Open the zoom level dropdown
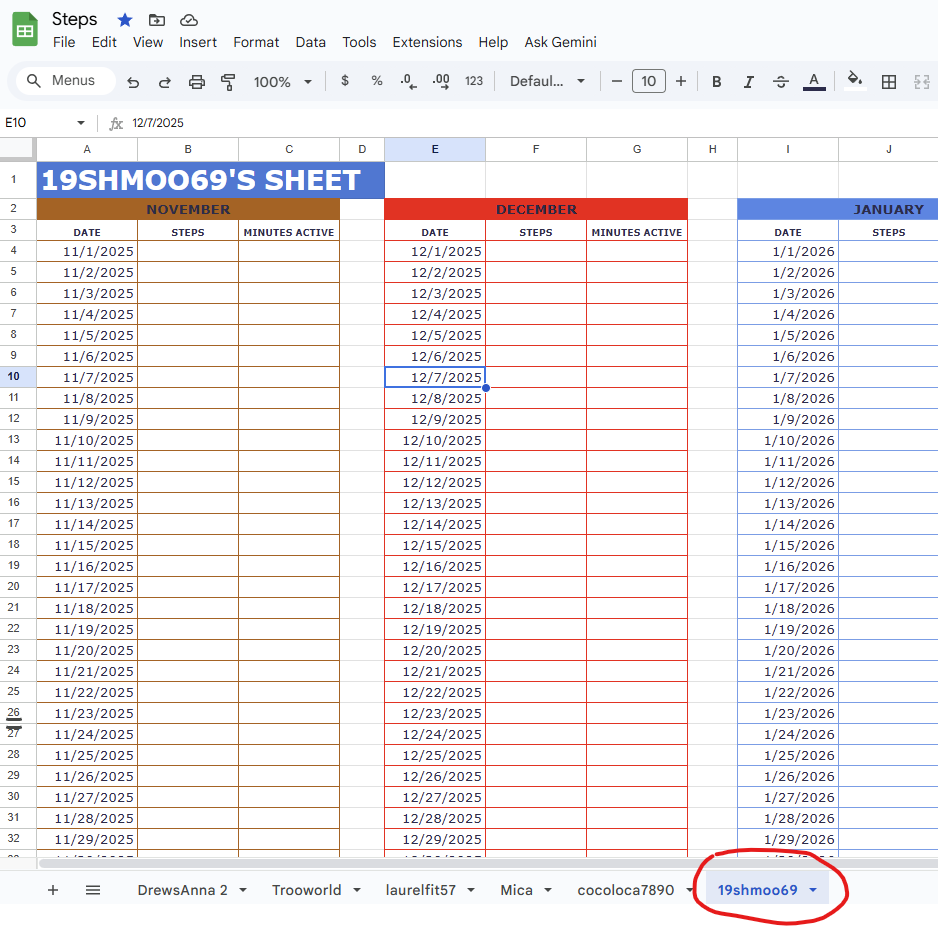This screenshot has height=927, width=938. 283,82
